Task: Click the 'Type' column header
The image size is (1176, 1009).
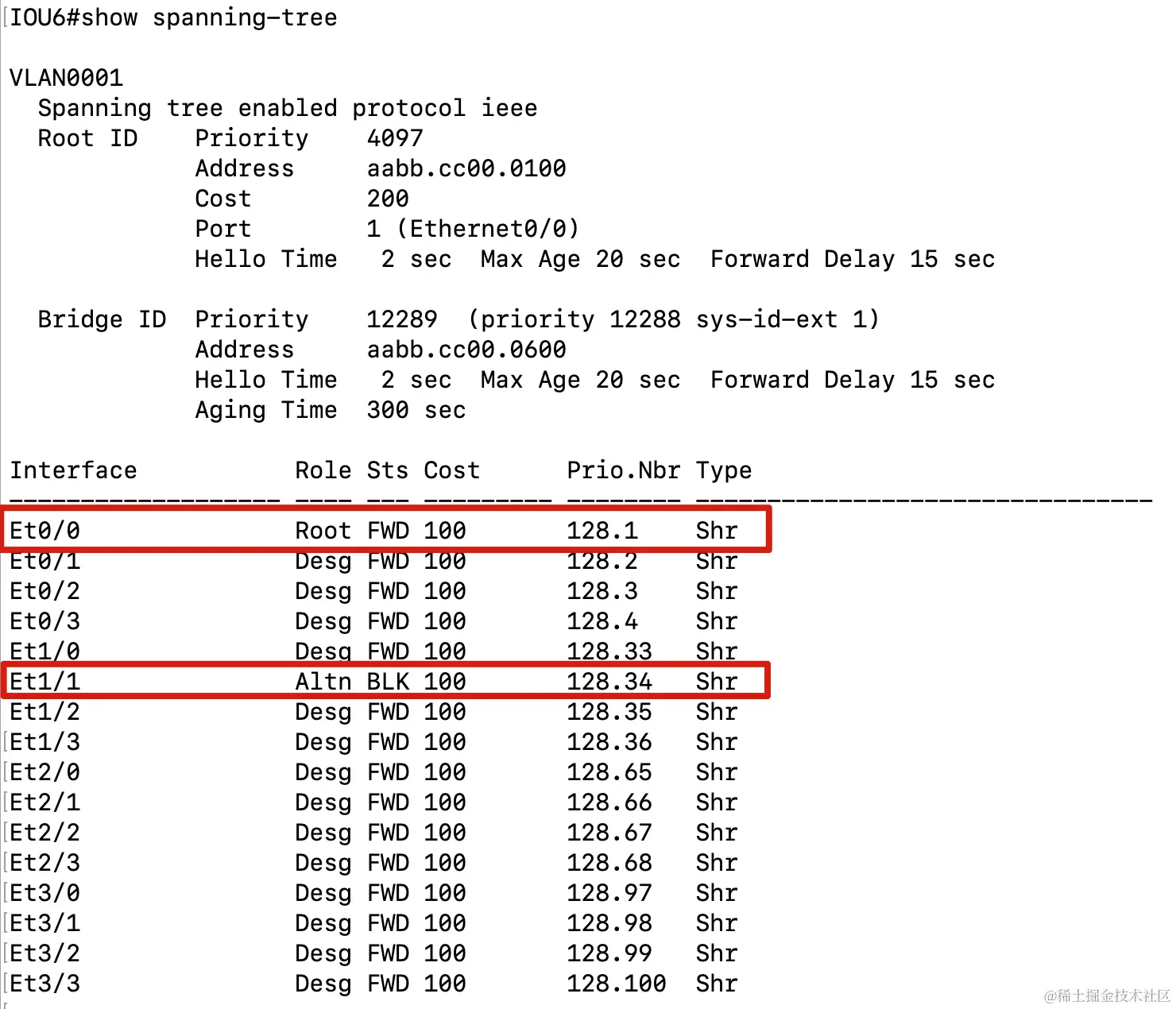Action: pos(724,470)
